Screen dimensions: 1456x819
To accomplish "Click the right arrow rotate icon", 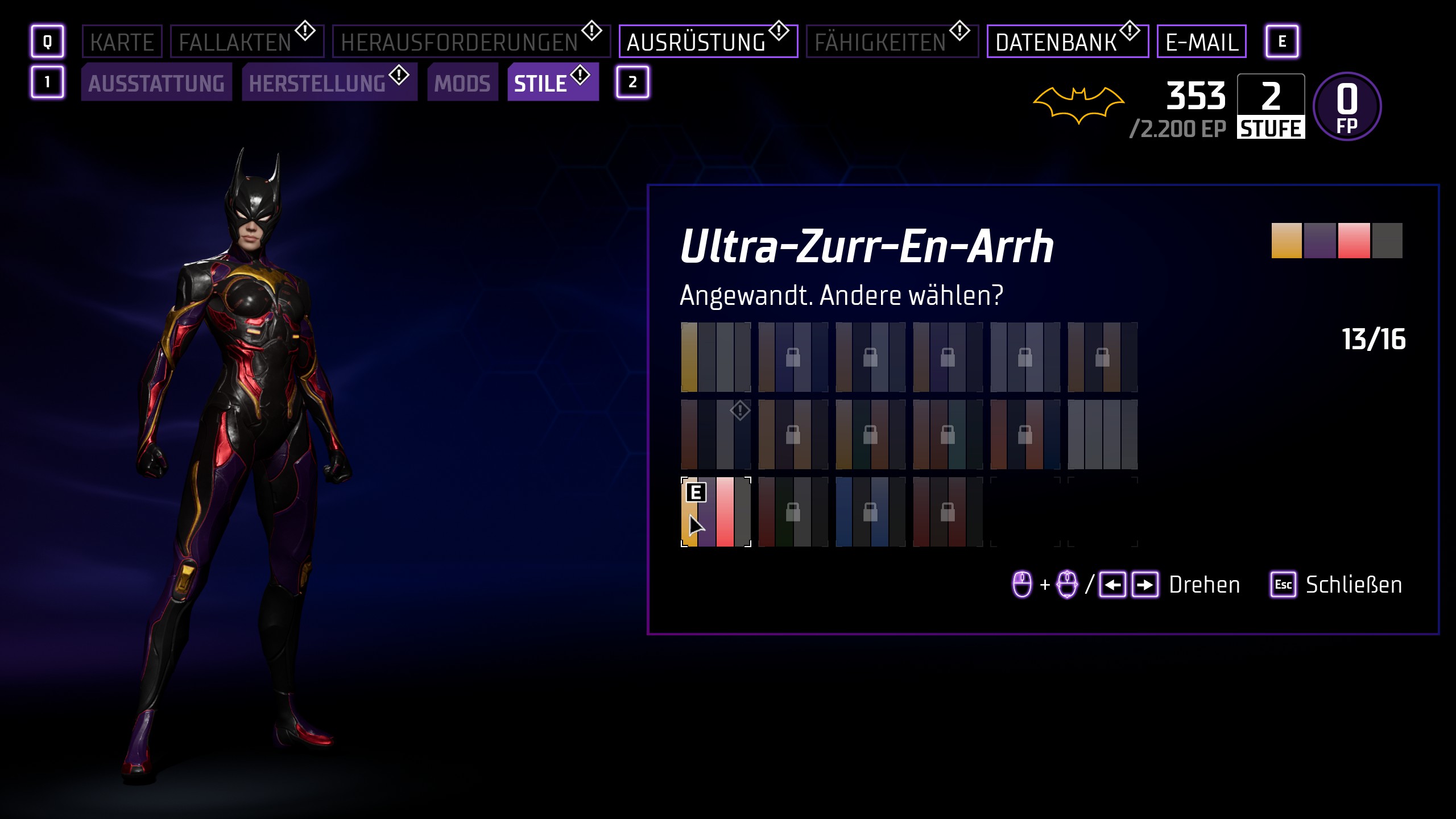I will click(x=1145, y=585).
